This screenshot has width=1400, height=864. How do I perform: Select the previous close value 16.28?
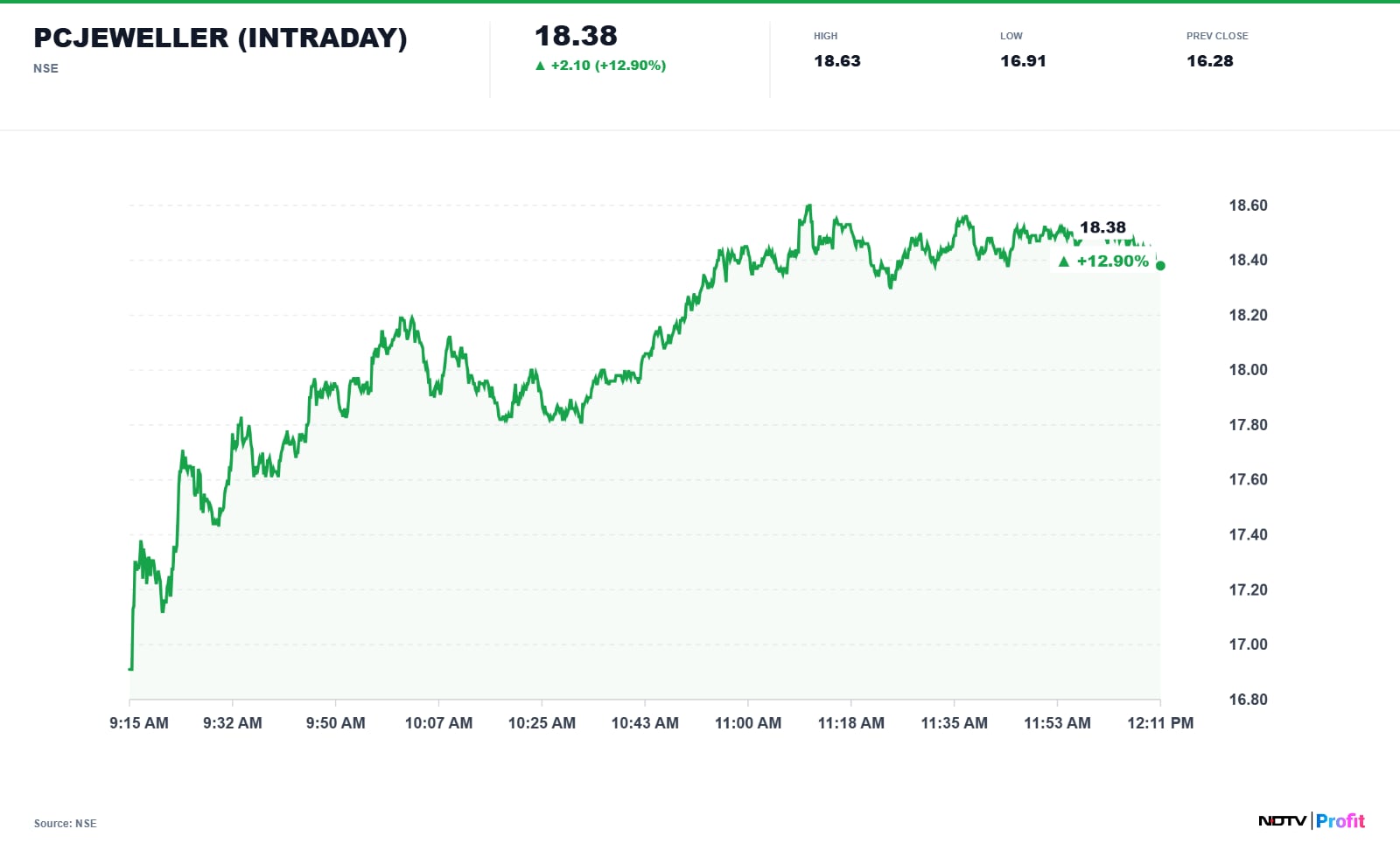click(x=1210, y=61)
